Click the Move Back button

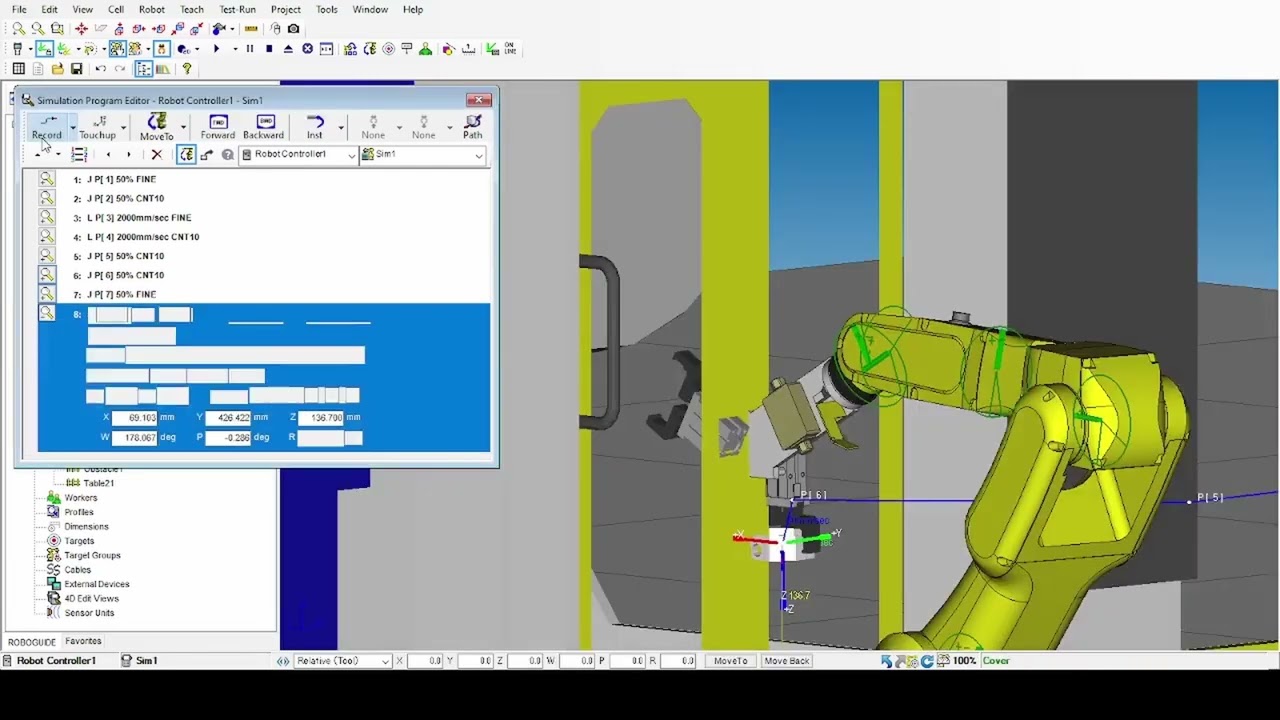pyautogui.click(x=786, y=661)
